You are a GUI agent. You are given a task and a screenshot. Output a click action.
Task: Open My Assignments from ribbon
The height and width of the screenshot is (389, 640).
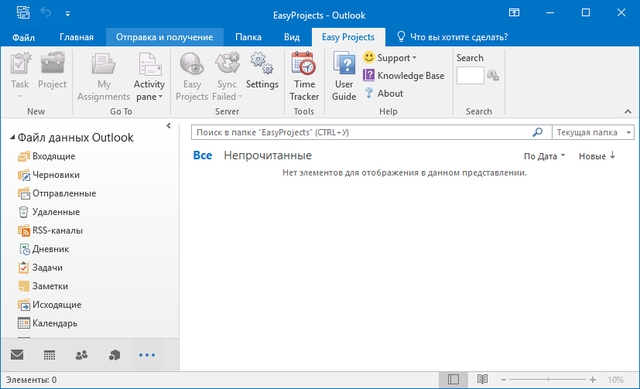103,77
